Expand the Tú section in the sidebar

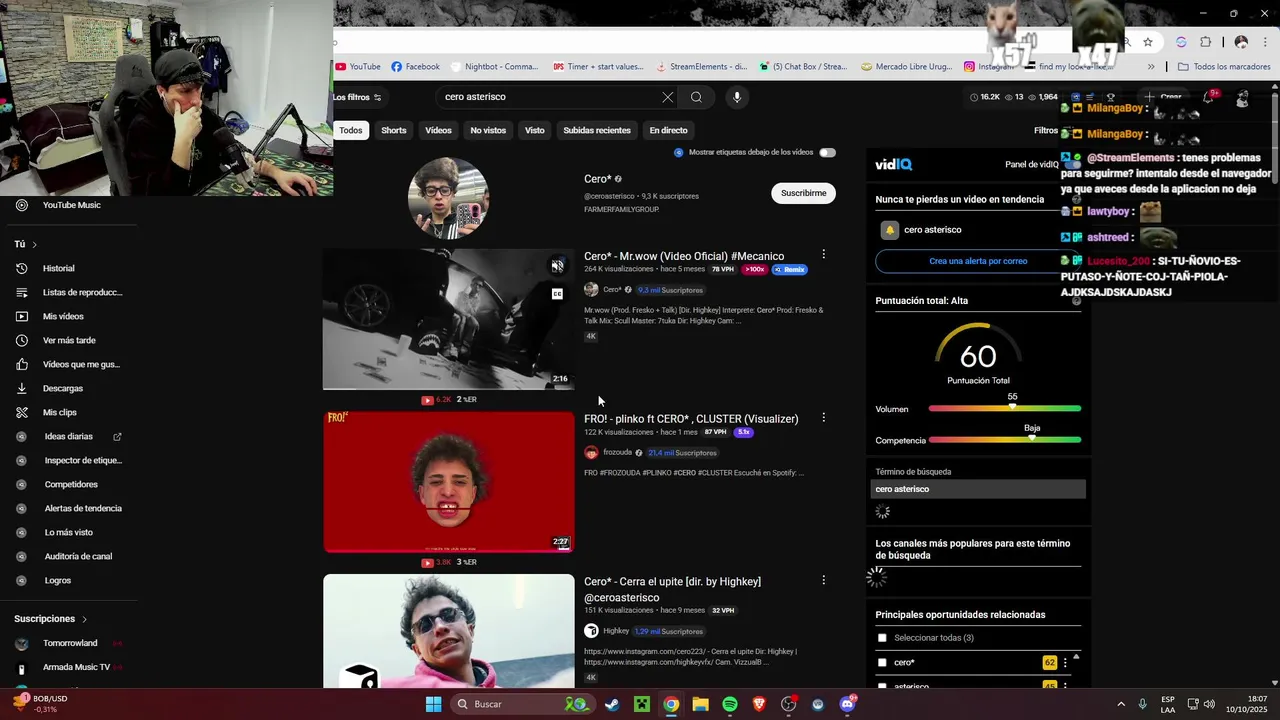coord(26,244)
